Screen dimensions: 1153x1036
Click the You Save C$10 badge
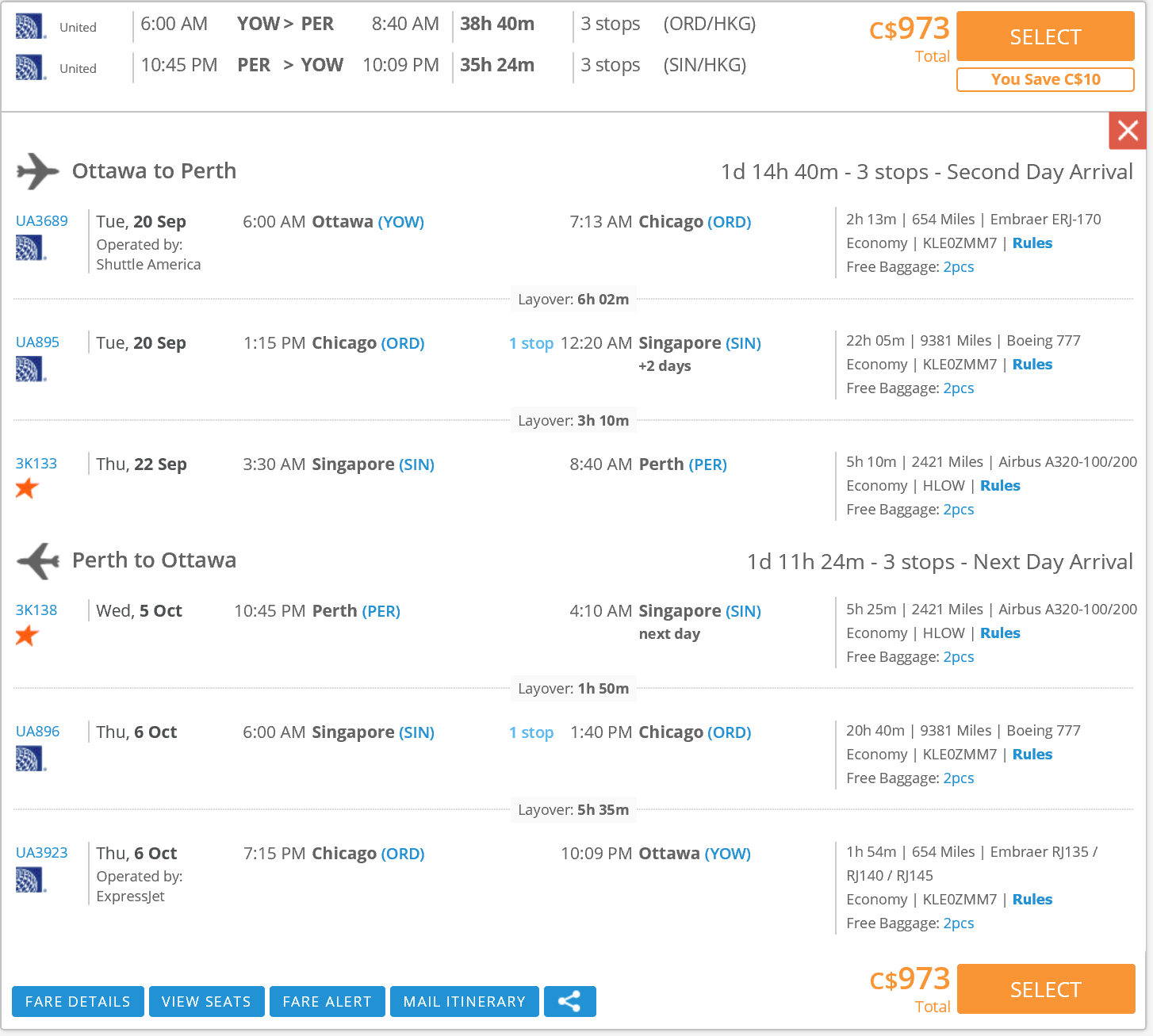[1045, 79]
